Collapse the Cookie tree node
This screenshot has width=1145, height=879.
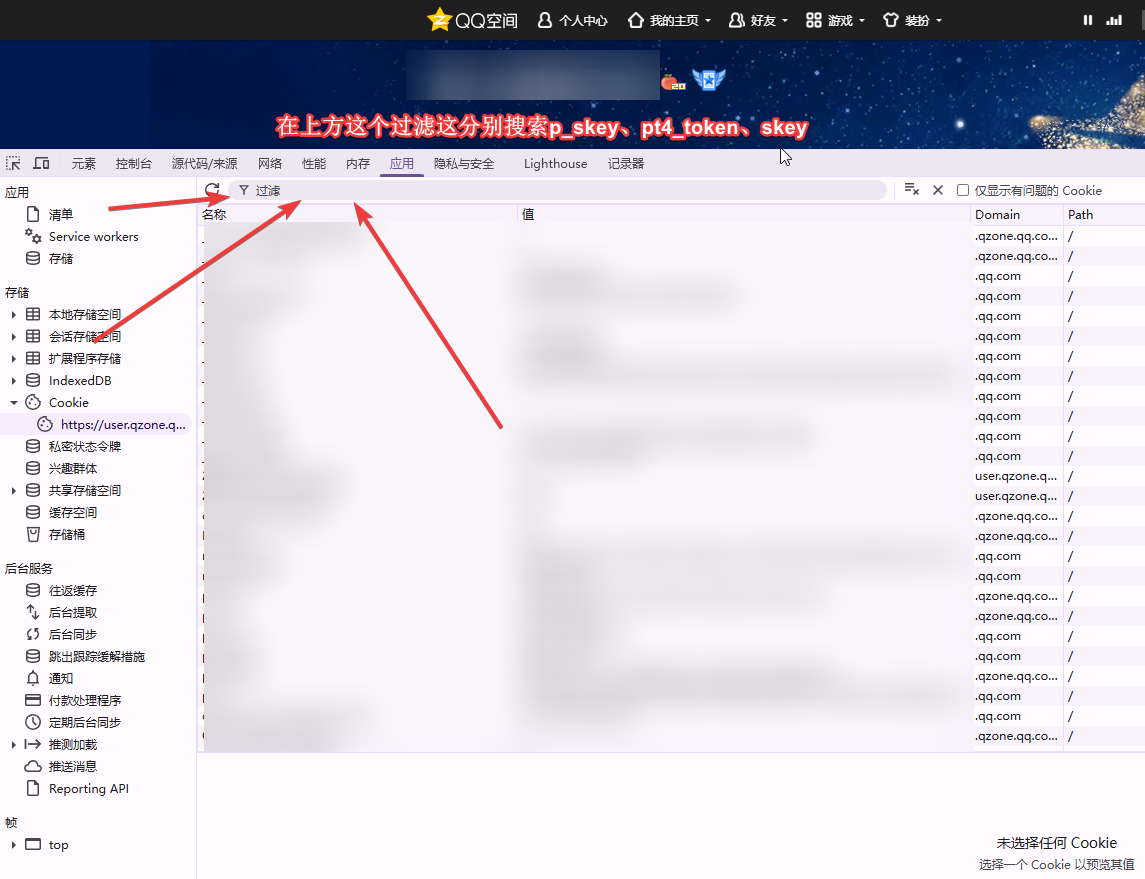pos(14,403)
